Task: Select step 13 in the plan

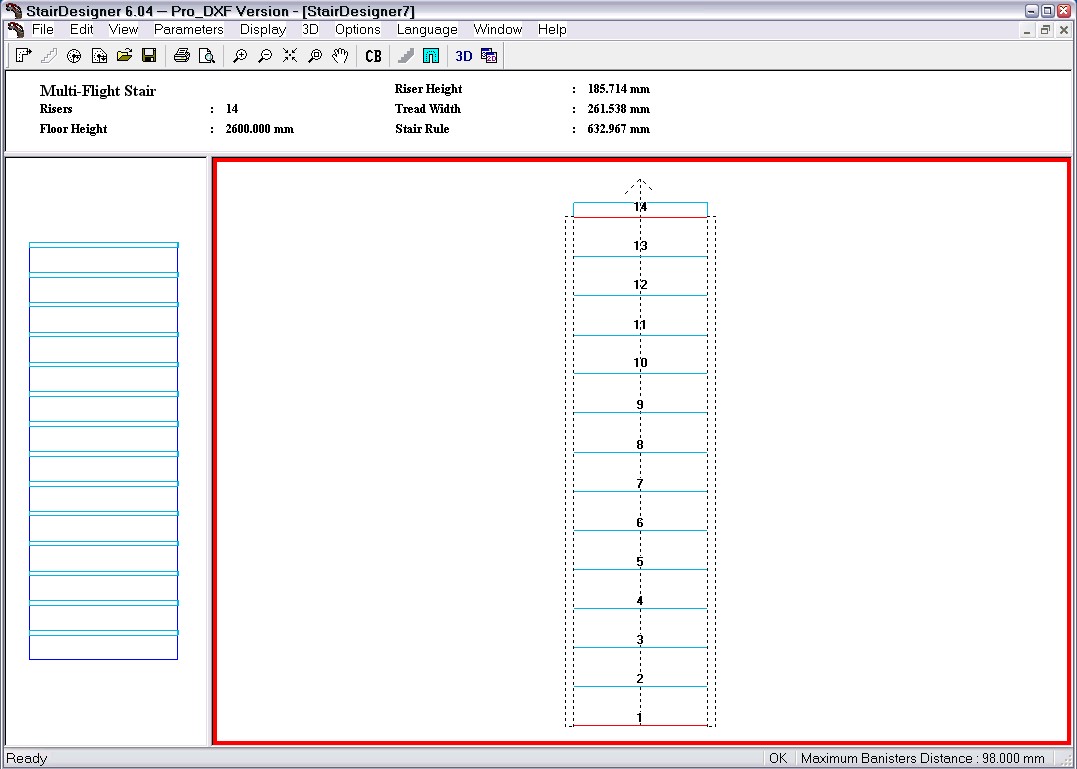Action: click(640, 246)
